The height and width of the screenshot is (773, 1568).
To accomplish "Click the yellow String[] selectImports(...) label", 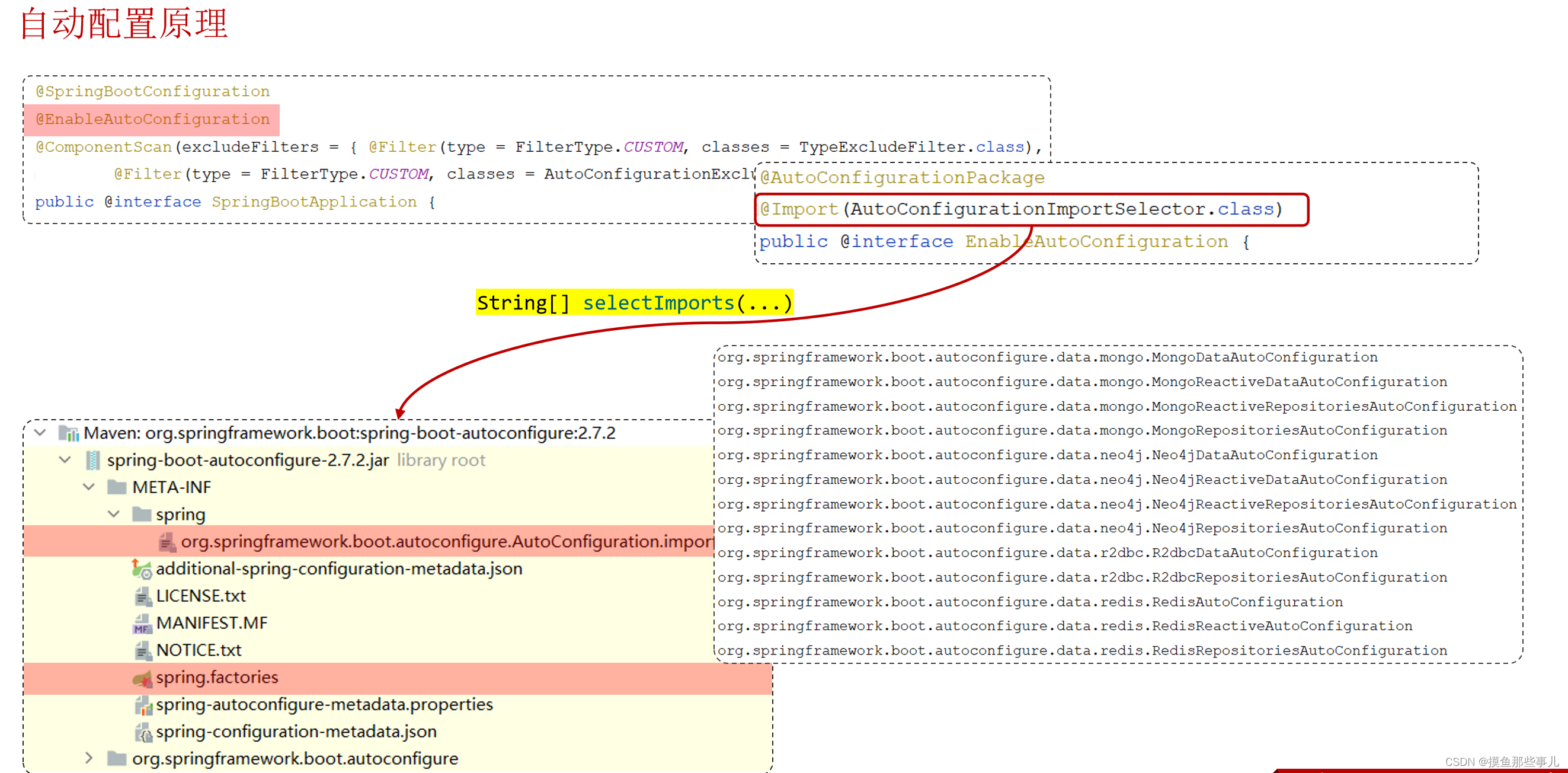I will click(x=634, y=302).
